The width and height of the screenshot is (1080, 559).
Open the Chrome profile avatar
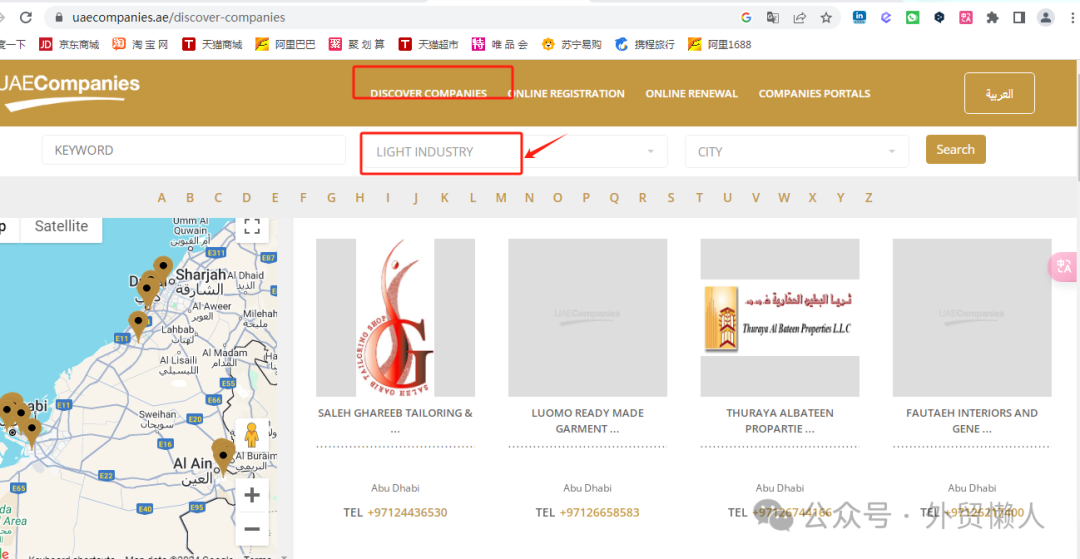pos(1046,18)
